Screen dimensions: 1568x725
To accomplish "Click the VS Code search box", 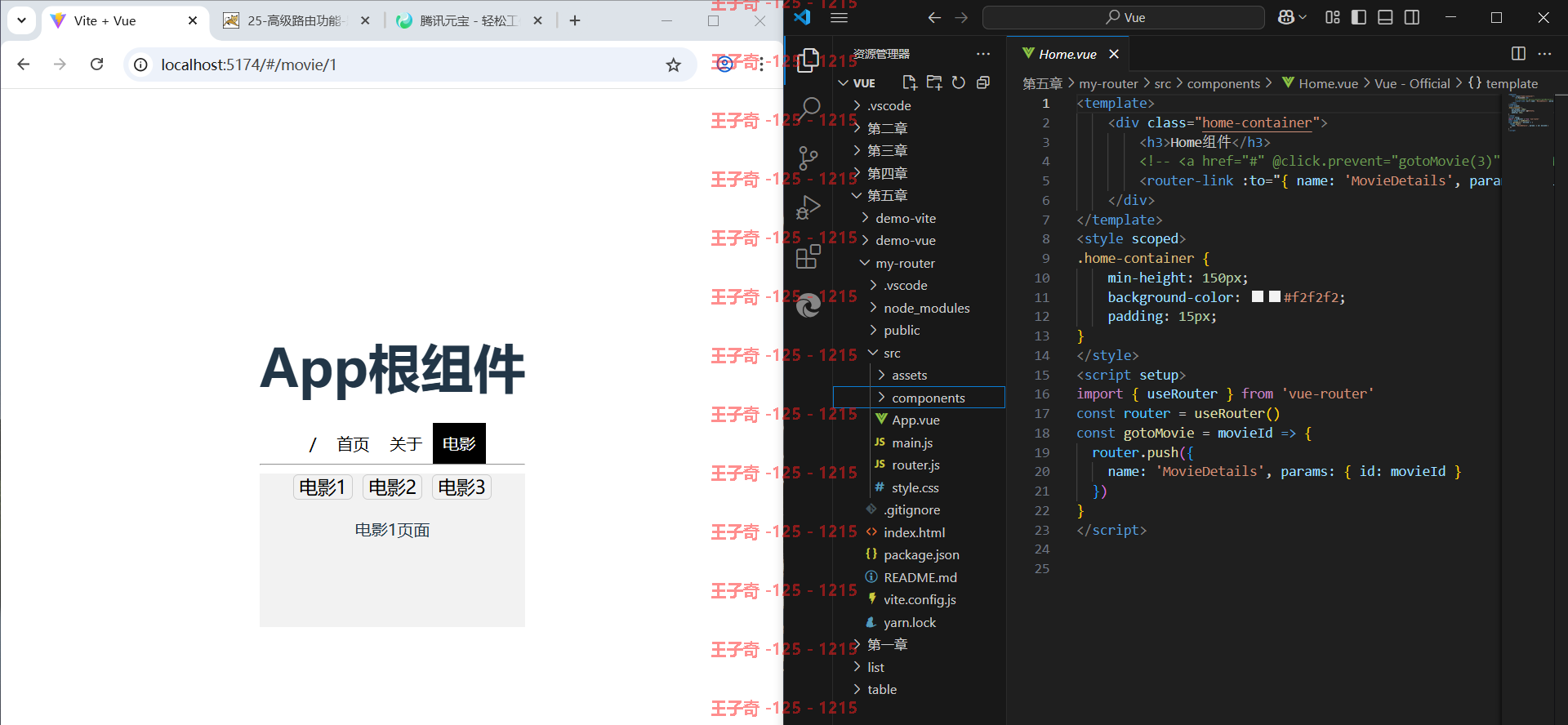I will (x=1124, y=17).
